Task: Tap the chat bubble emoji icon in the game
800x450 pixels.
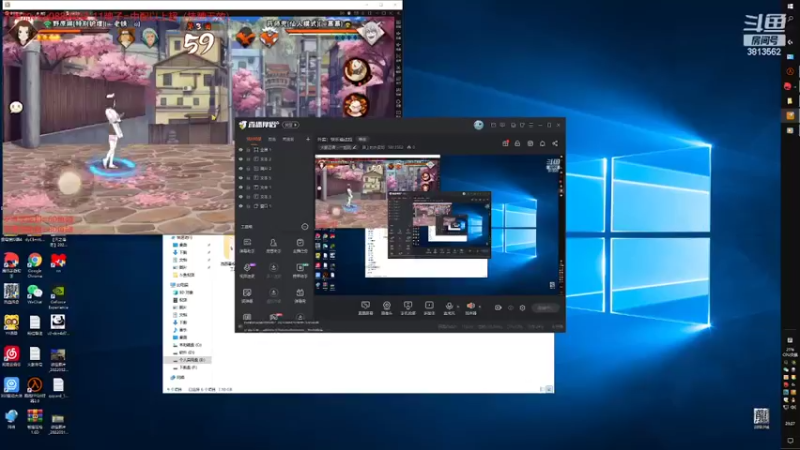Action: click(16, 107)
